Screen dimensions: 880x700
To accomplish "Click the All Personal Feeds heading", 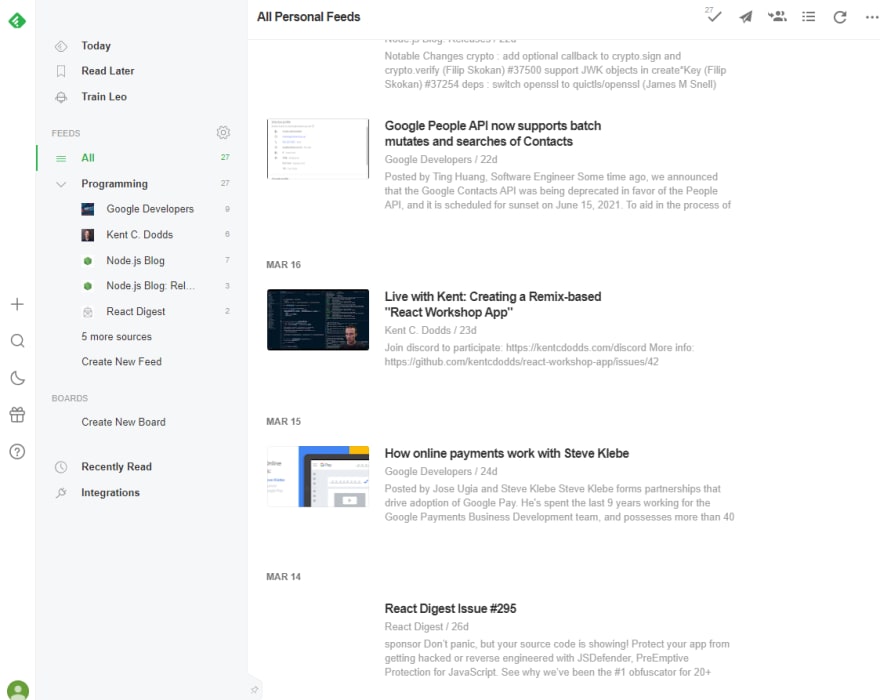I will click(x=309, y=17).
